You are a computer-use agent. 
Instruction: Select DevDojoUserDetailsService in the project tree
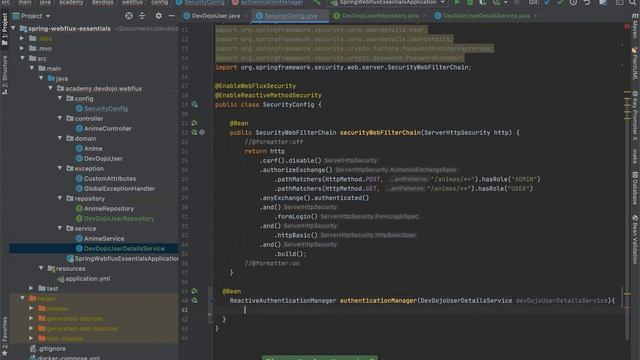(x=124, y=248)
